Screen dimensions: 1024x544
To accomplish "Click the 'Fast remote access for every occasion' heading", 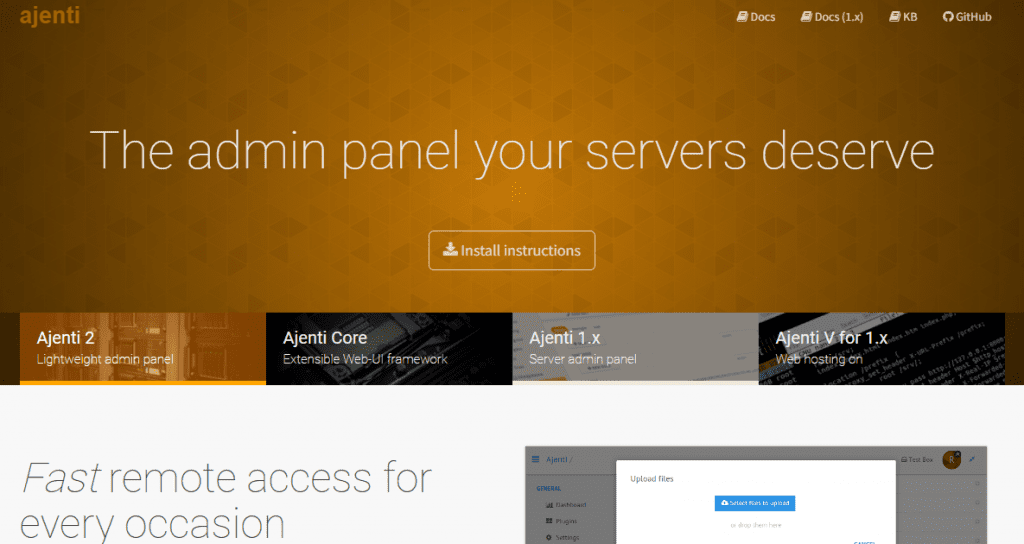I will (x=225, y=501).
